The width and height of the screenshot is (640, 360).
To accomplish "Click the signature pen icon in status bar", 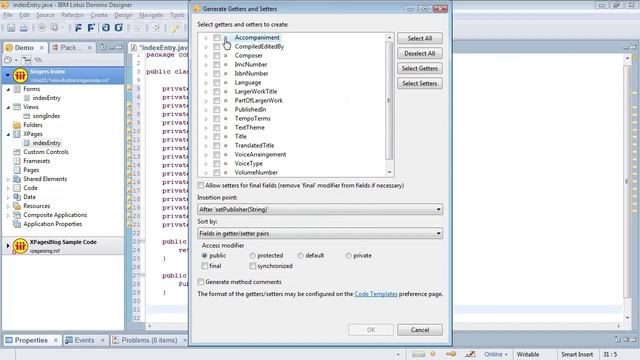I will coord(470,354).
